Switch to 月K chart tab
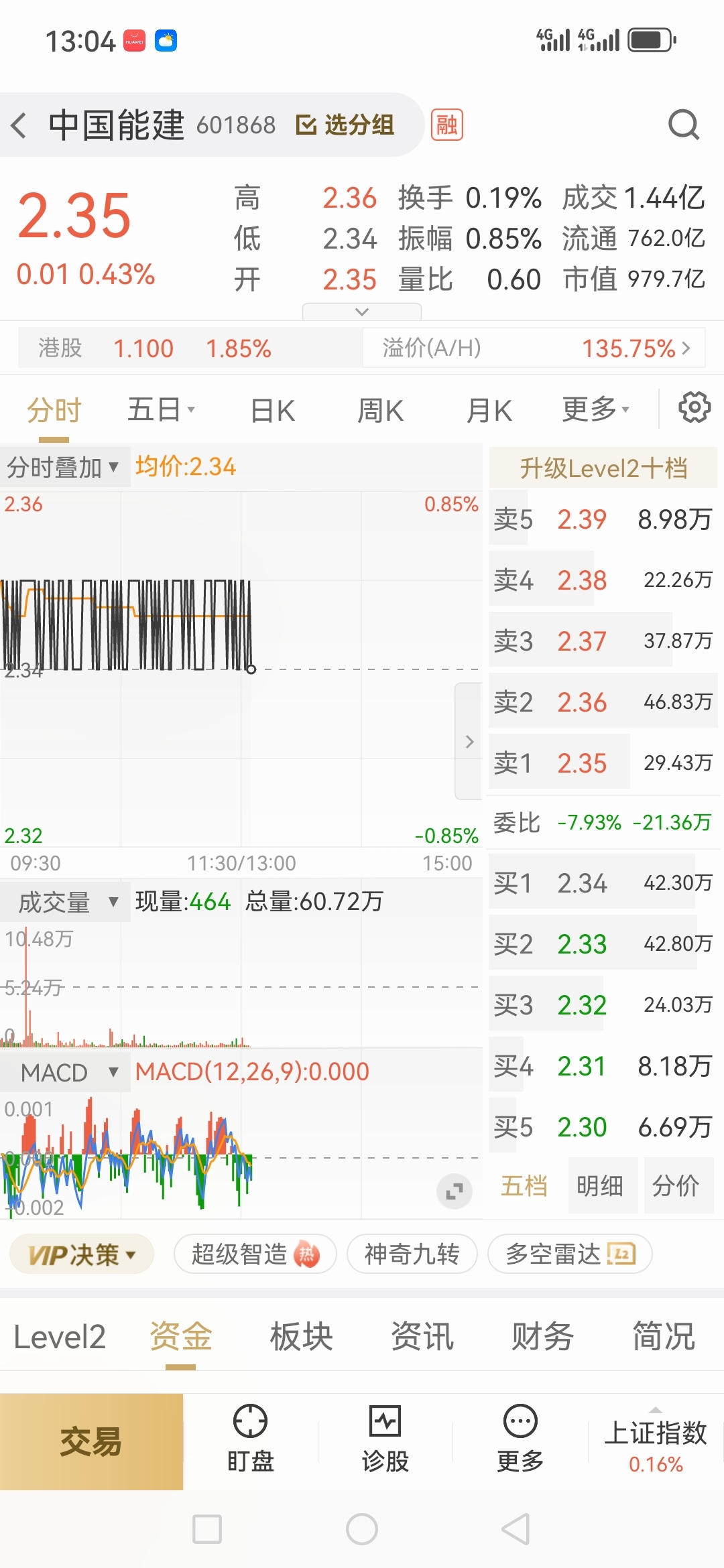724x1568 pixels. (489, 410)
